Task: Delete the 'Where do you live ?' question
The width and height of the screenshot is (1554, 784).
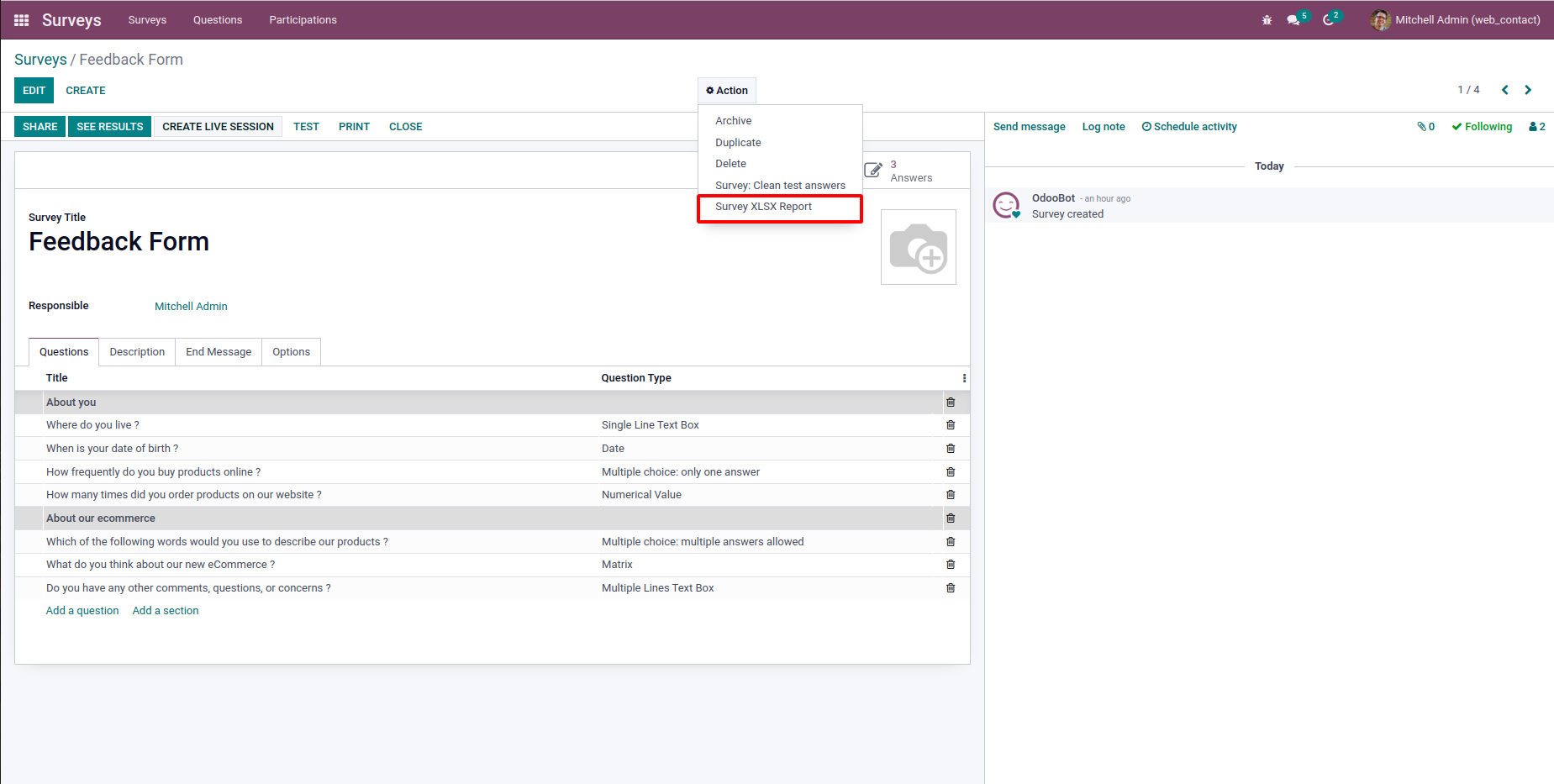Action: (x=951, y=425)
